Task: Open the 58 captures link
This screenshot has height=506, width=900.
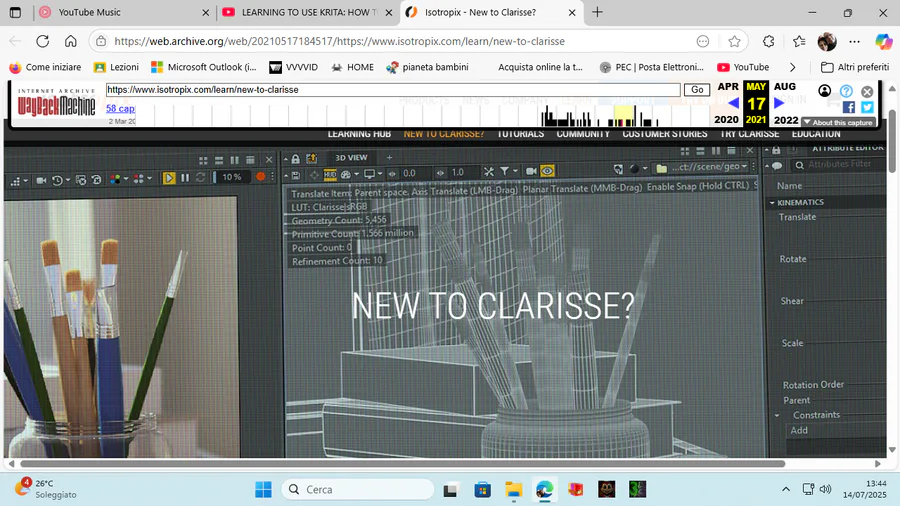Action: (x=120, y=108)
